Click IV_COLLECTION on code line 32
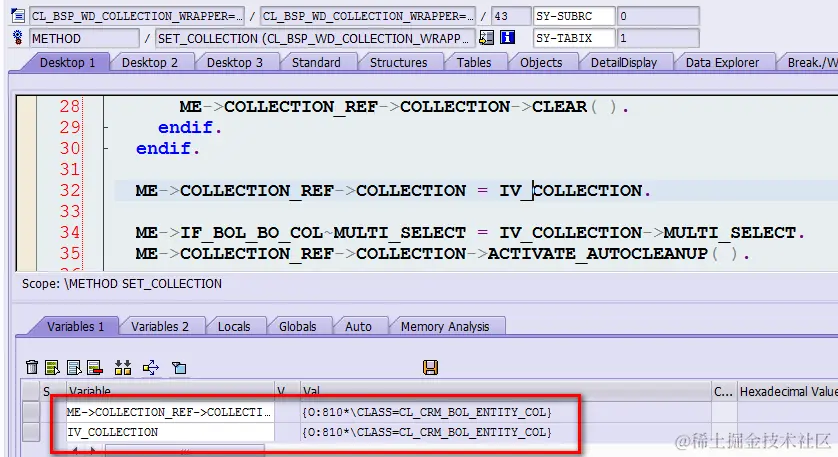The height and width of the screenshot is (457, 838). coord(571,190)
